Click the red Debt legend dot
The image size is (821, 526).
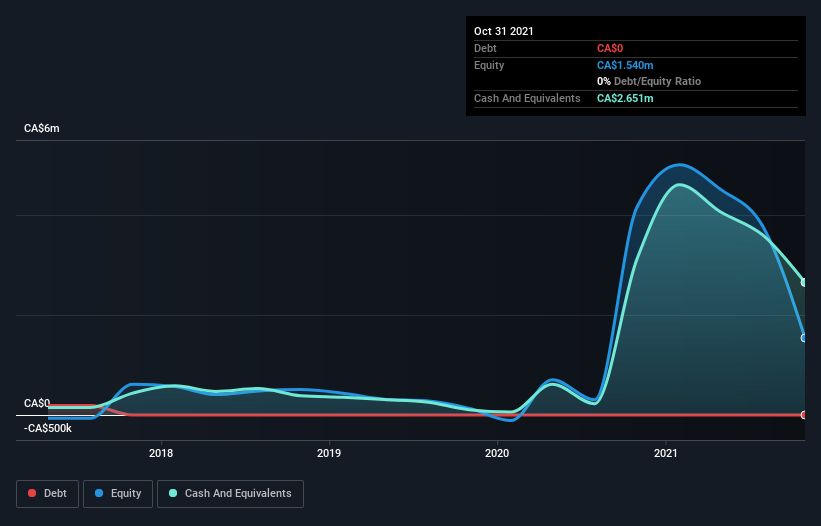(32, 493)
